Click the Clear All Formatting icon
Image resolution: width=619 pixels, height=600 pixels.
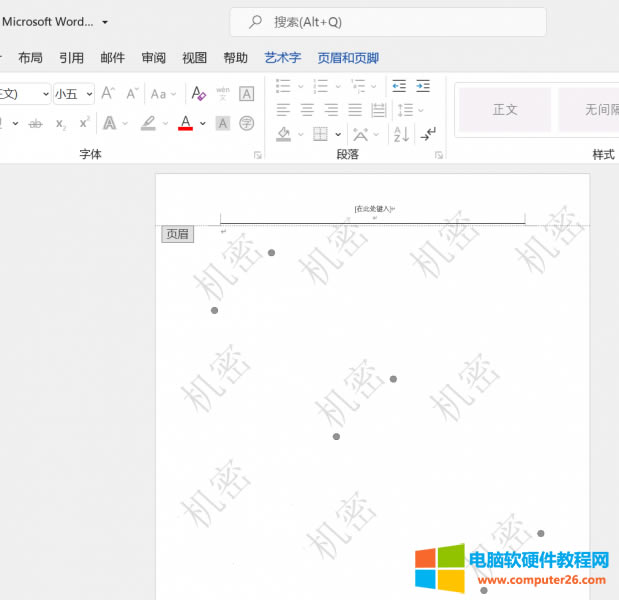(198, 93)
